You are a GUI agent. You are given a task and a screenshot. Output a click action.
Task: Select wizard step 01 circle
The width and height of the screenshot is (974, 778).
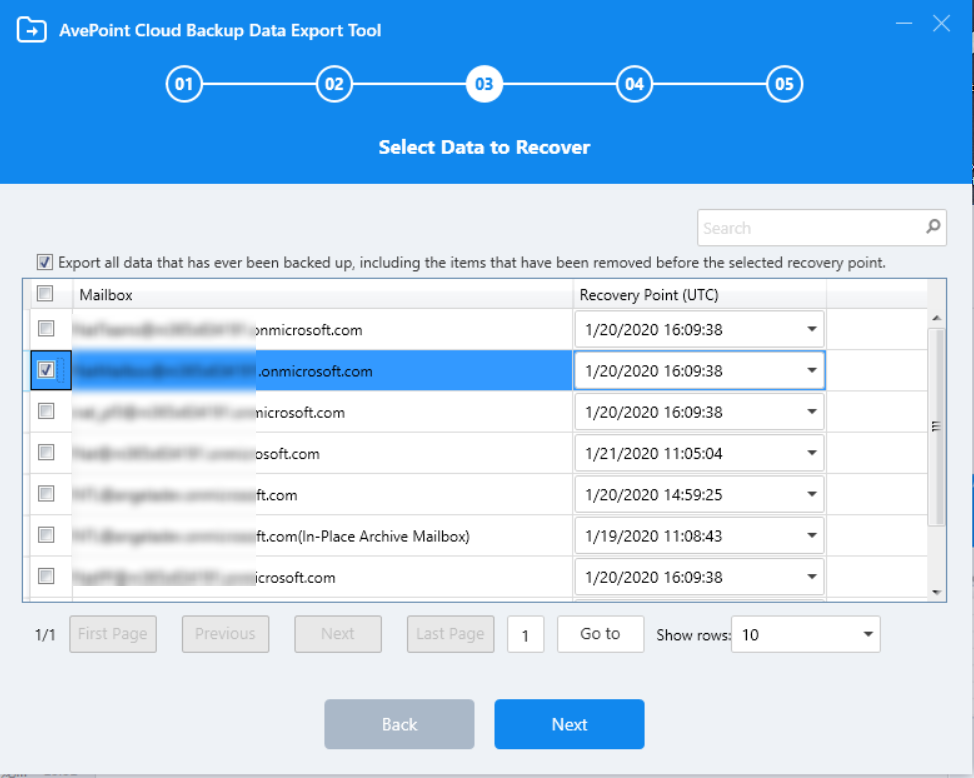pos(183,84)
